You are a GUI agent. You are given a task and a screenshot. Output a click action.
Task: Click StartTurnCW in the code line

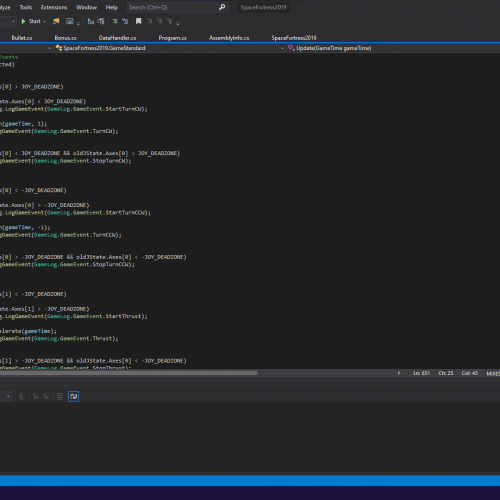124,109
